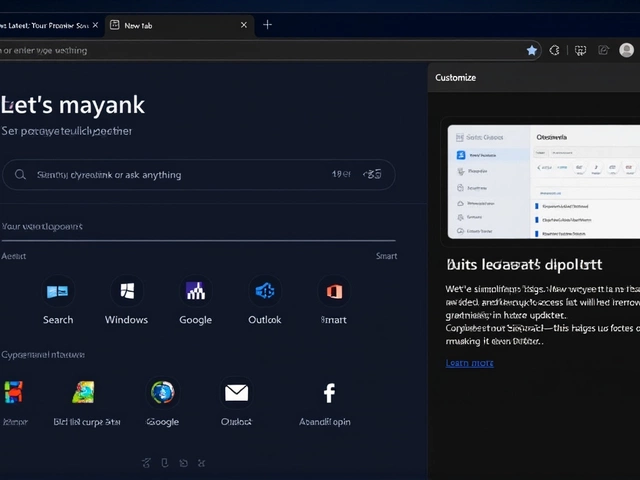
Task: Click the colorful map shortcut icon
Action: pos(84,393)
